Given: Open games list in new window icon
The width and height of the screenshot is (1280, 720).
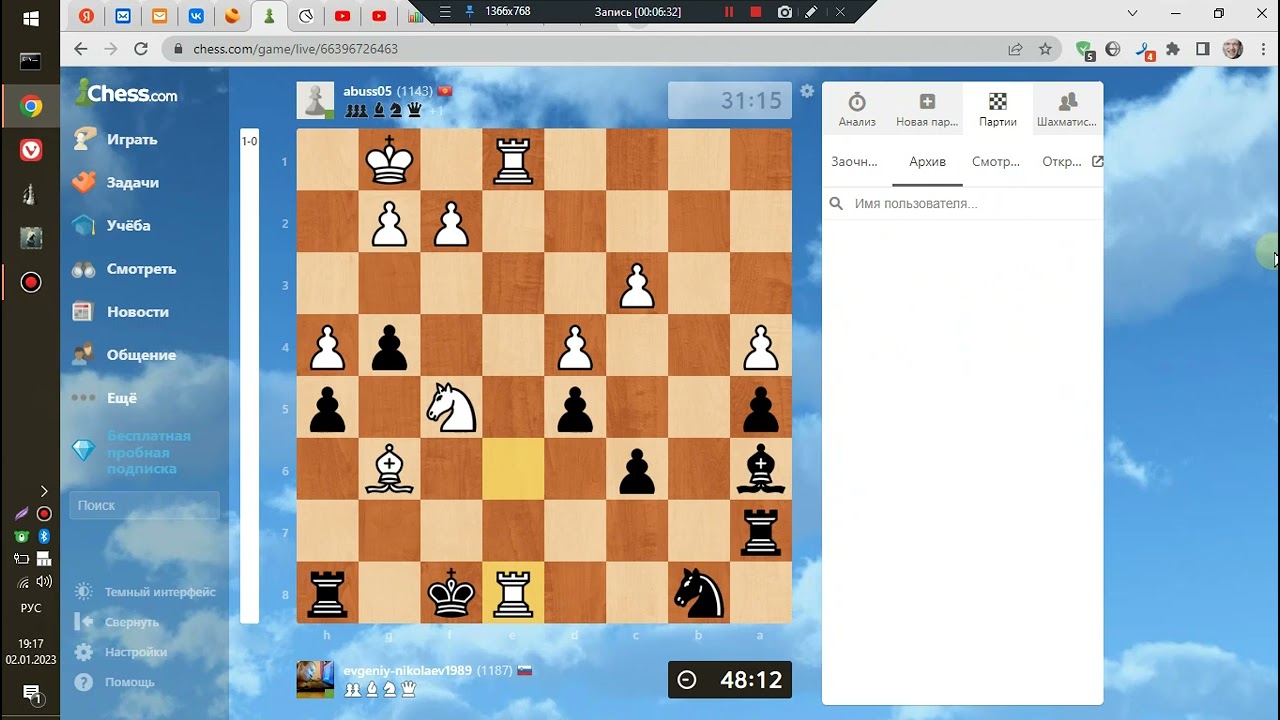Looking at the screenshot, I should click(1097, 161).
